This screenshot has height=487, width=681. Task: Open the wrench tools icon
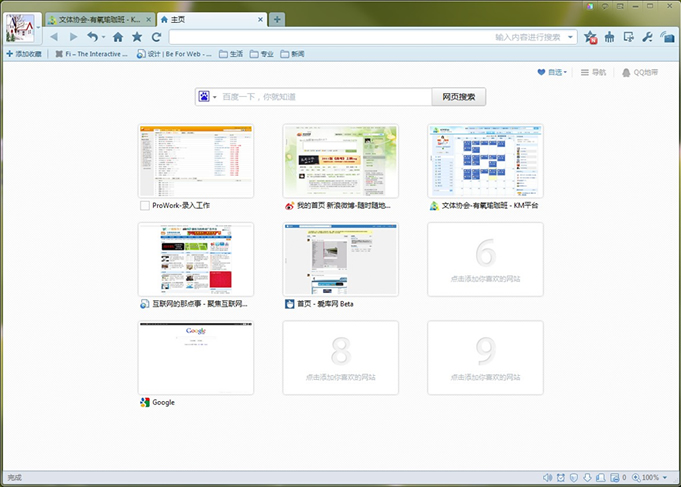pyautogui.click(x=646, y=37)
